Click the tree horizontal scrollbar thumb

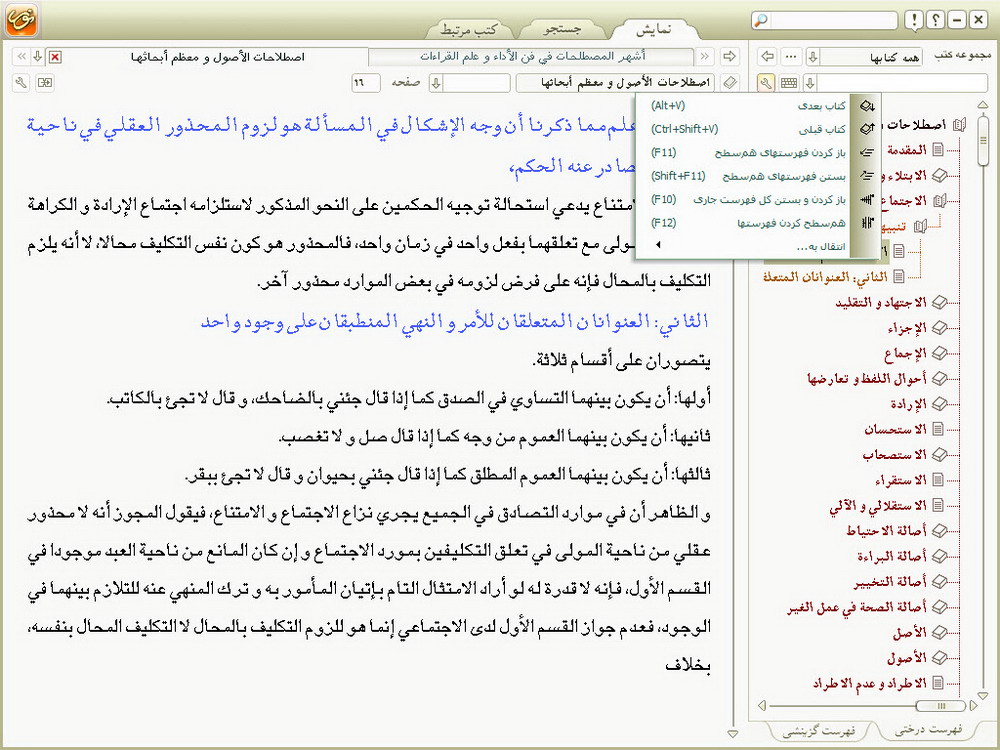point(941,705)
